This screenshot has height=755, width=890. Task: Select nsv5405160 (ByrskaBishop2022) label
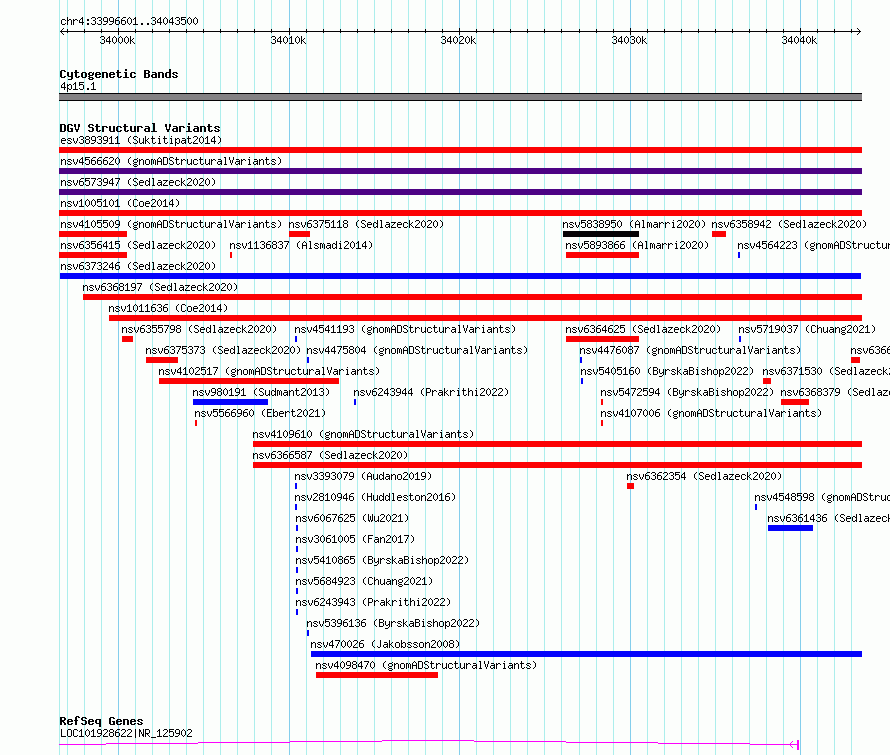(667, 371)
